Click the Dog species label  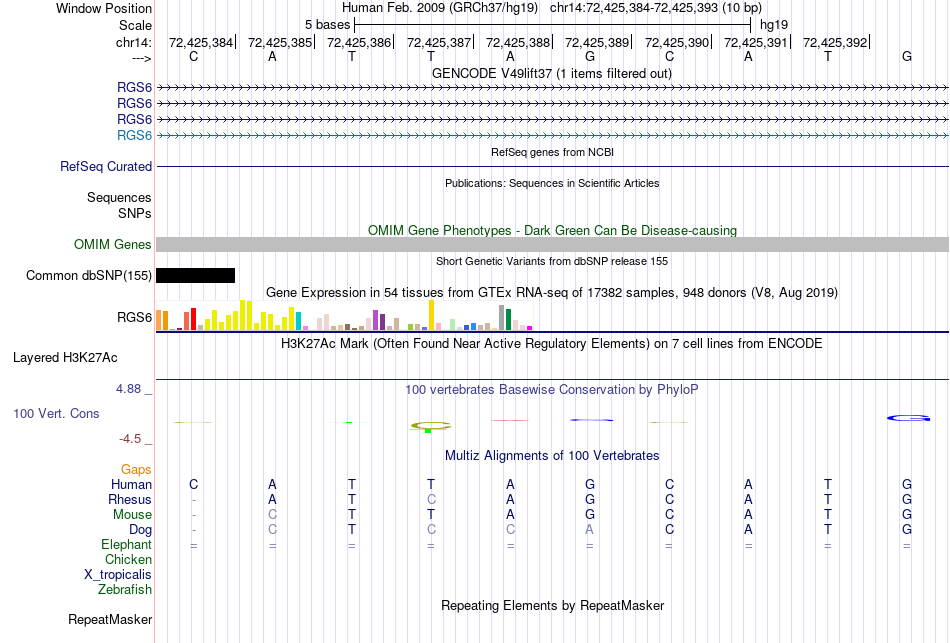[140, 530]
